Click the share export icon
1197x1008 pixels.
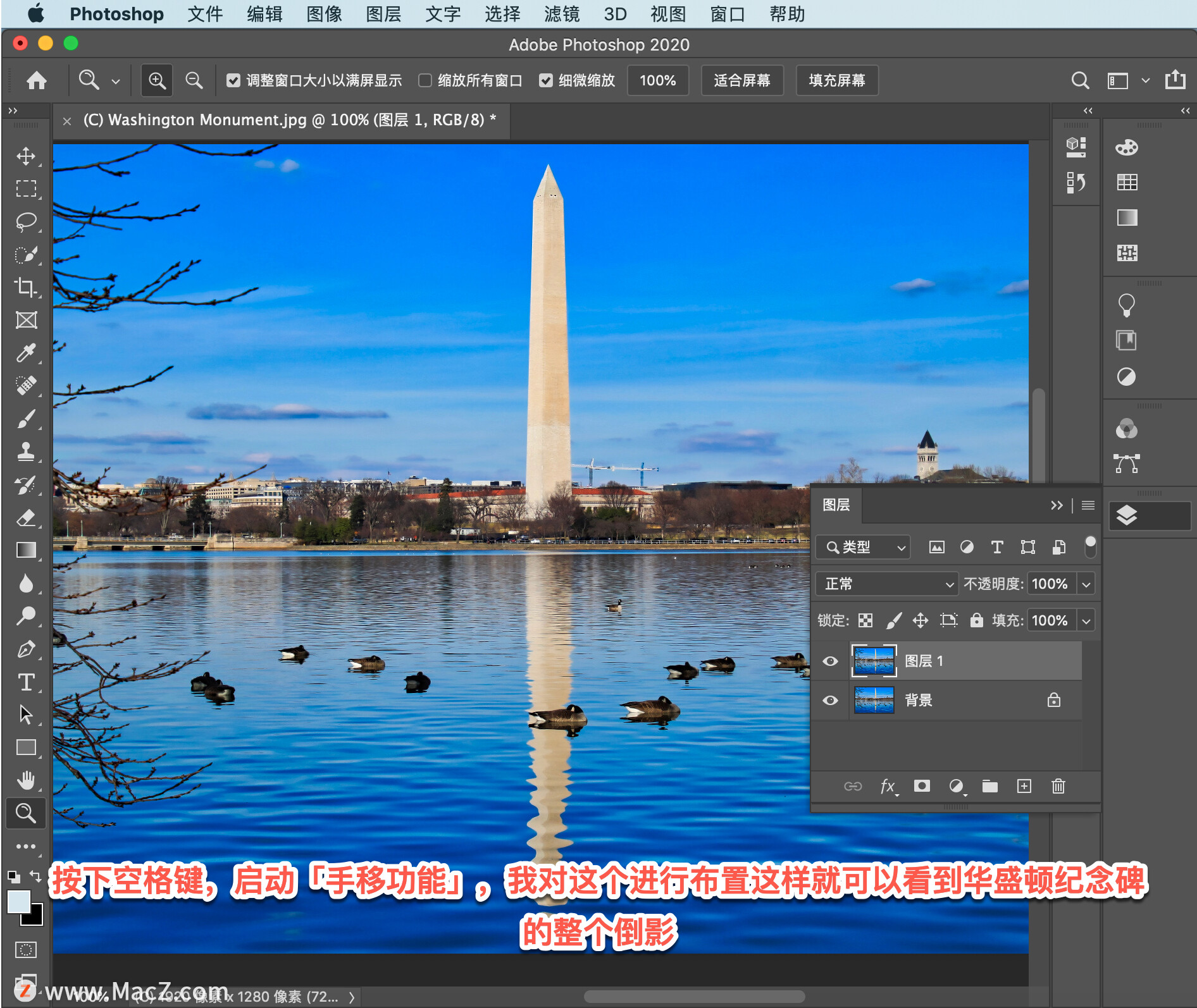(x=1175, y=80)
